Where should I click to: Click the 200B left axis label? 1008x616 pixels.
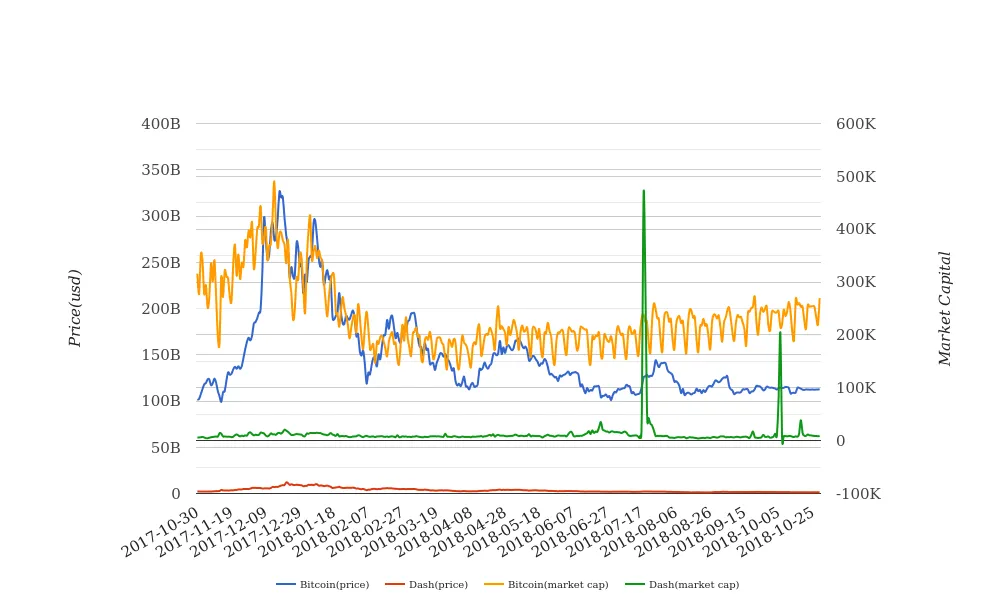(x=161, y=309)
